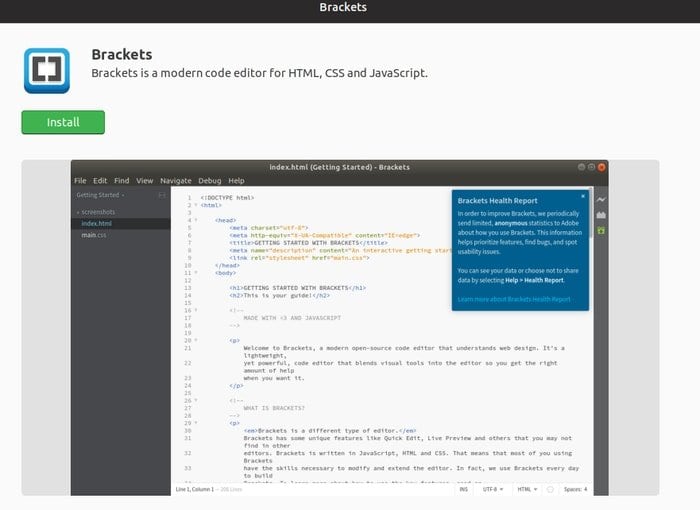Open the Edit menu in Brackets preview

(100, 180)
